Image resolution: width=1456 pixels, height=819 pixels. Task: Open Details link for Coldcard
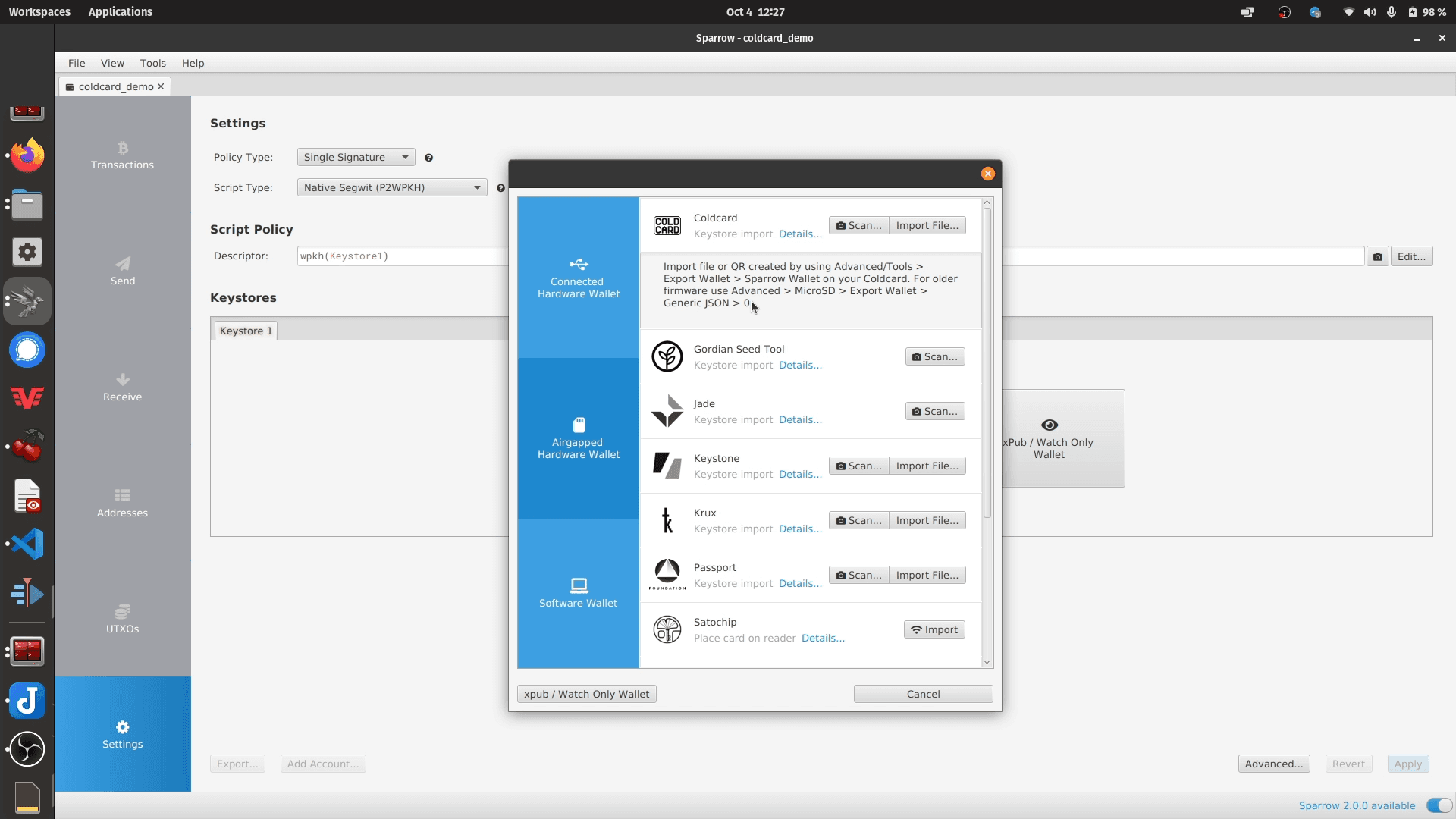(800, 234)
